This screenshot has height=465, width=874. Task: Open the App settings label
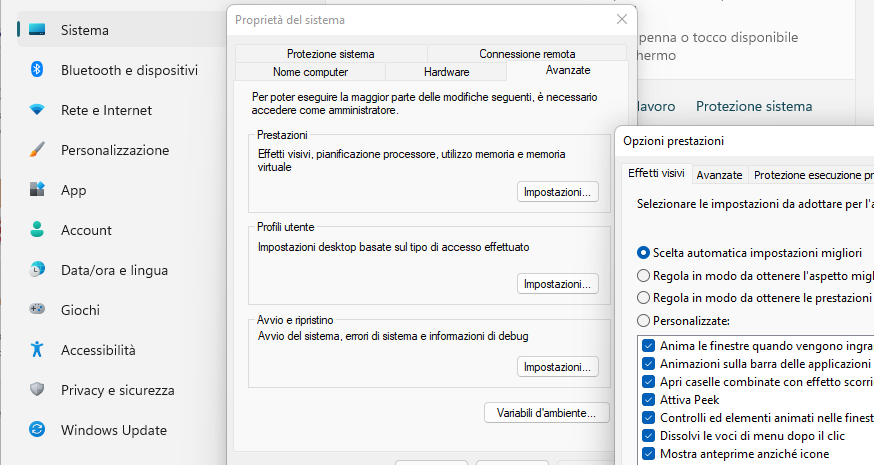(x=74, y=191)
